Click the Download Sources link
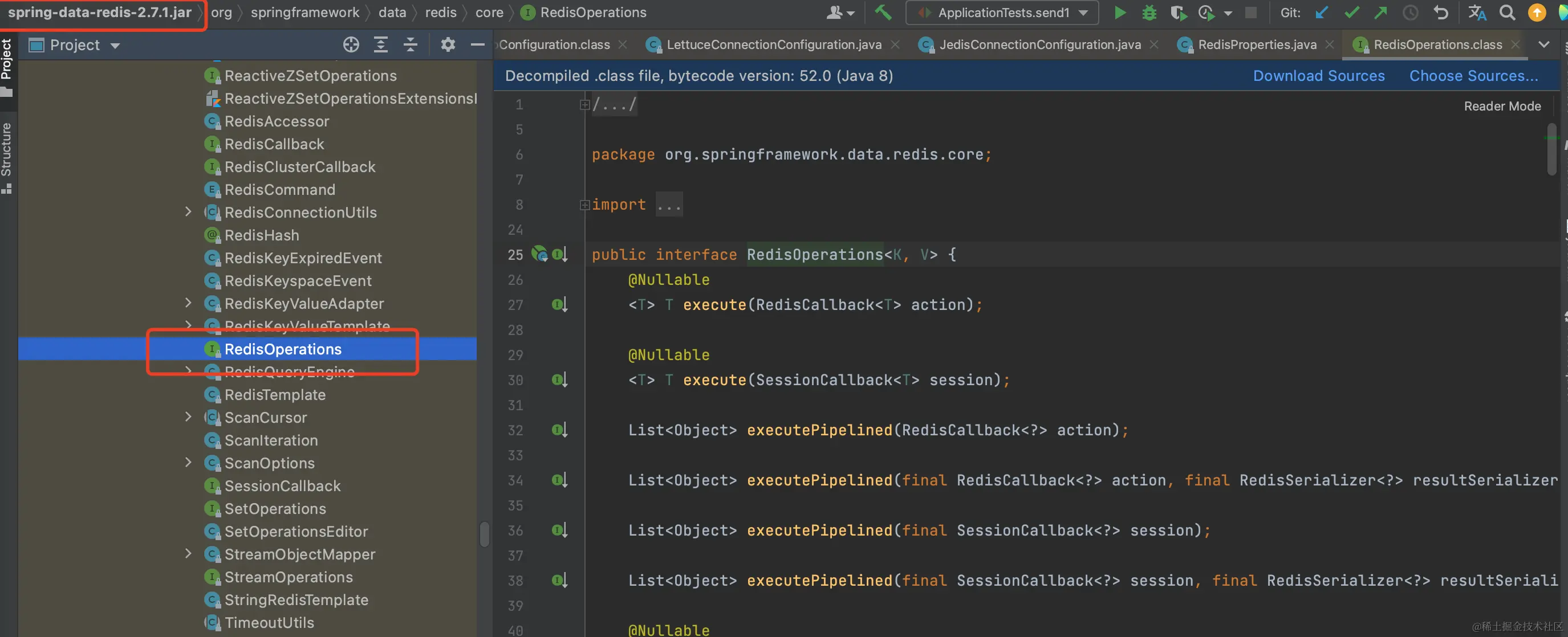Screen dimensions: 1568x637 1318,75
